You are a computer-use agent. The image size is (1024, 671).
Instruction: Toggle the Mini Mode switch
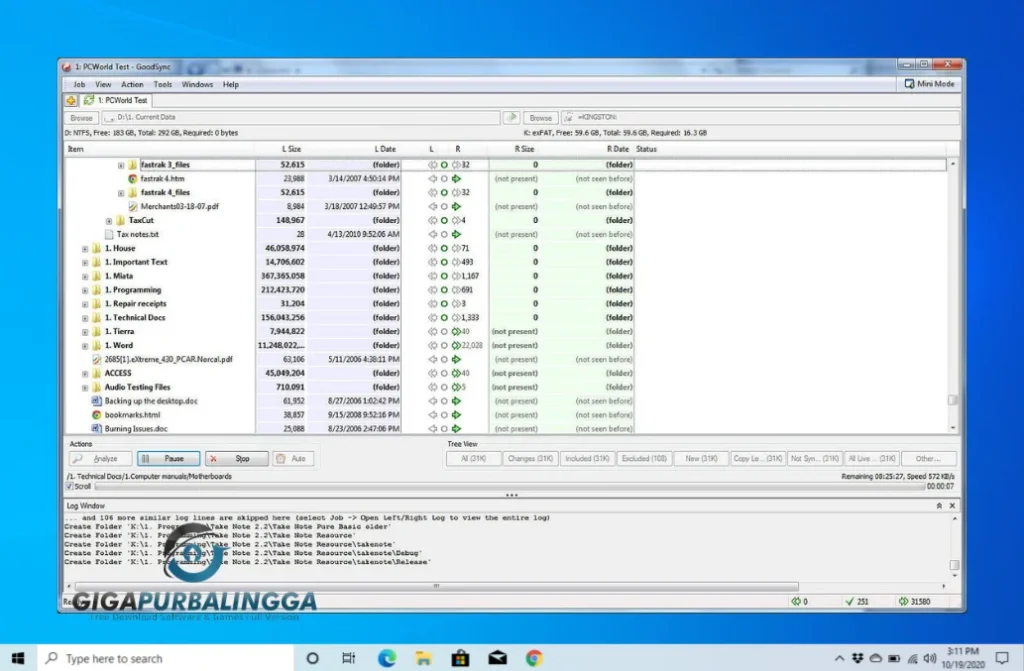[x=928, y=84]
